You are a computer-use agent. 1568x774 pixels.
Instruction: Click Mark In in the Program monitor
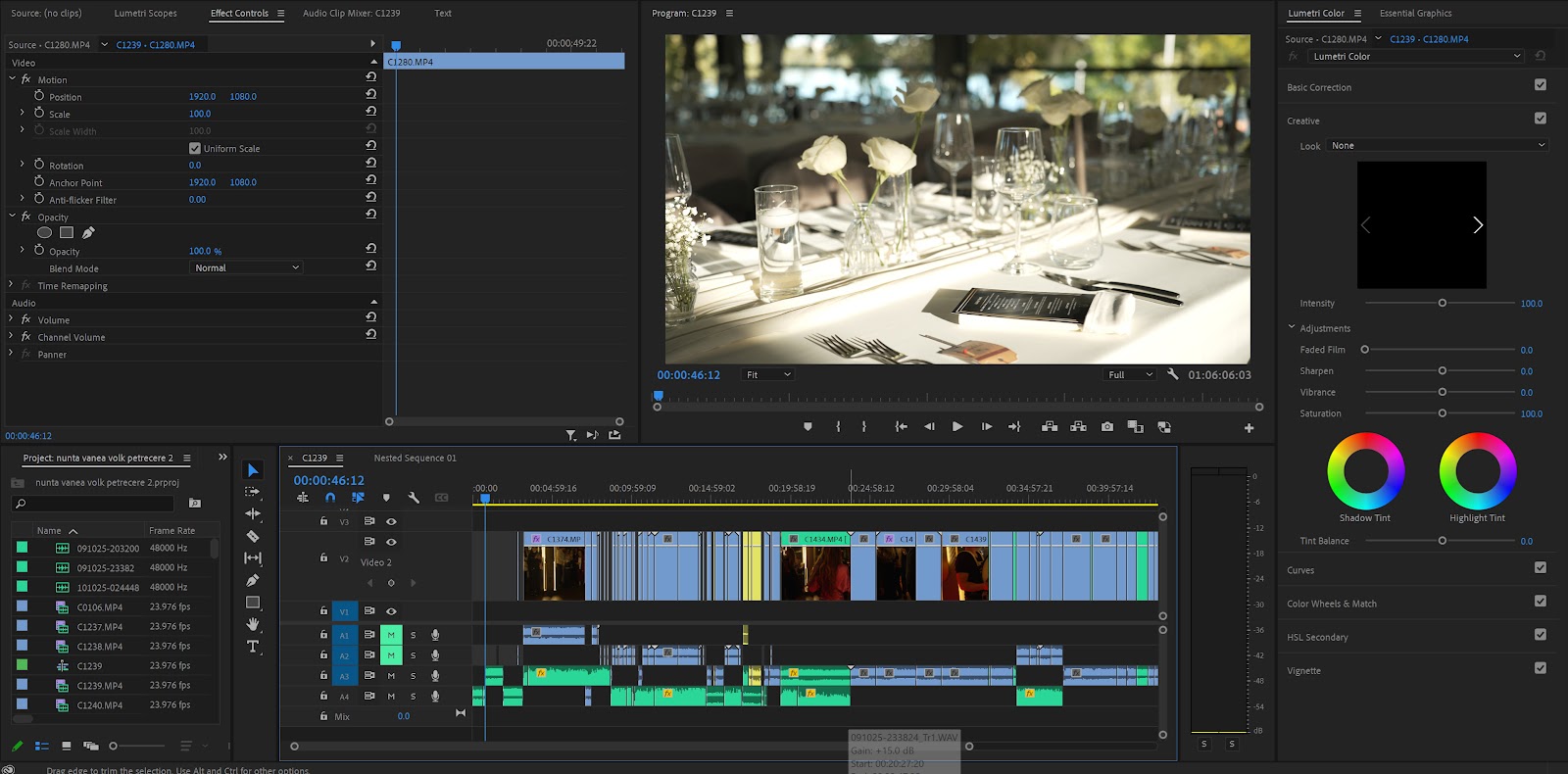838,427
